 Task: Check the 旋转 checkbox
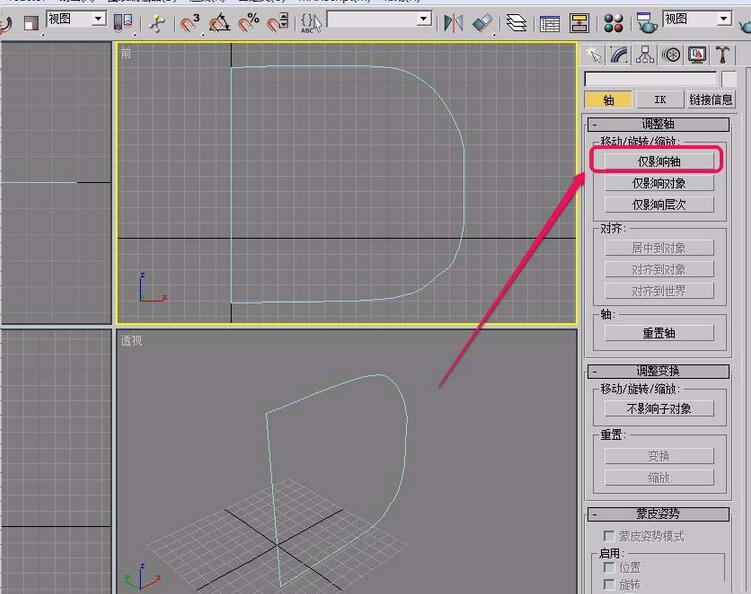[609, 584]
